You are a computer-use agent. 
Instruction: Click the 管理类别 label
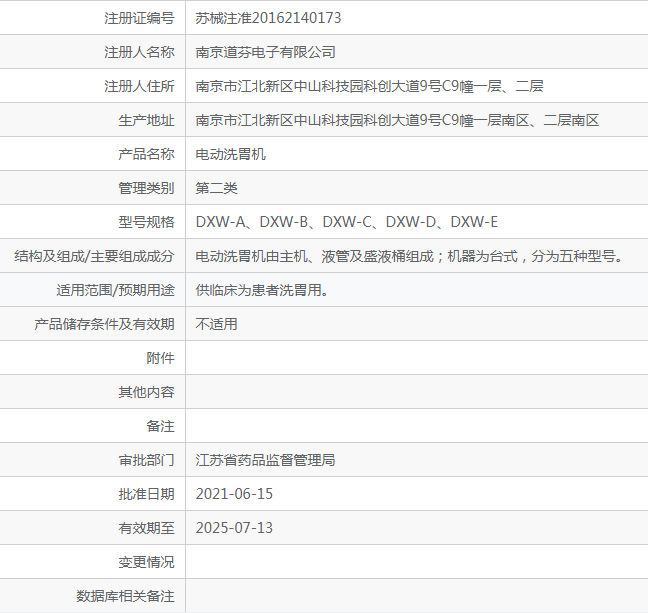coord(146,188)
